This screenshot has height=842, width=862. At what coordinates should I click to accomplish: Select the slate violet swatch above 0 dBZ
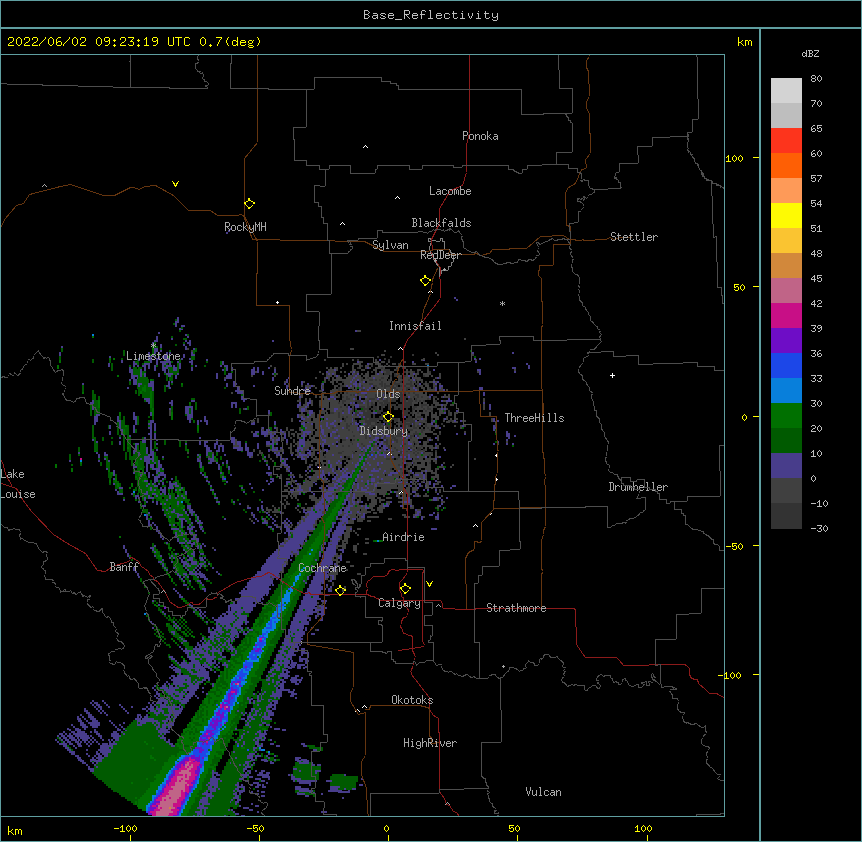pos(786,466)
